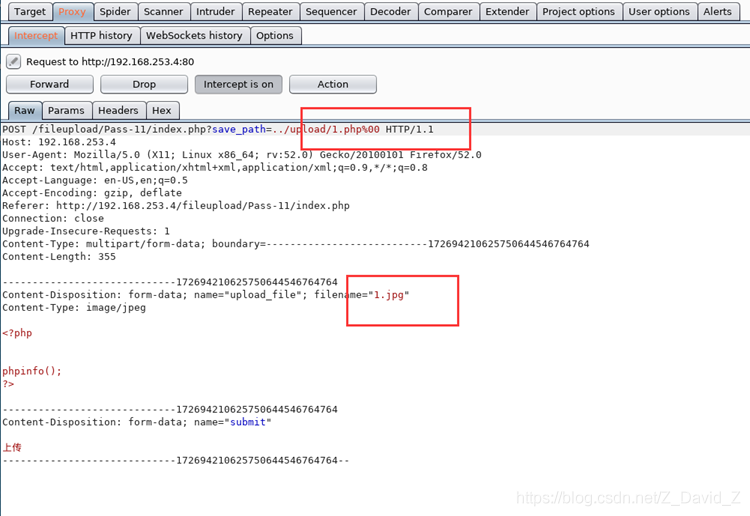
Task: Click the 上传 body value
Action: [12, 448]
